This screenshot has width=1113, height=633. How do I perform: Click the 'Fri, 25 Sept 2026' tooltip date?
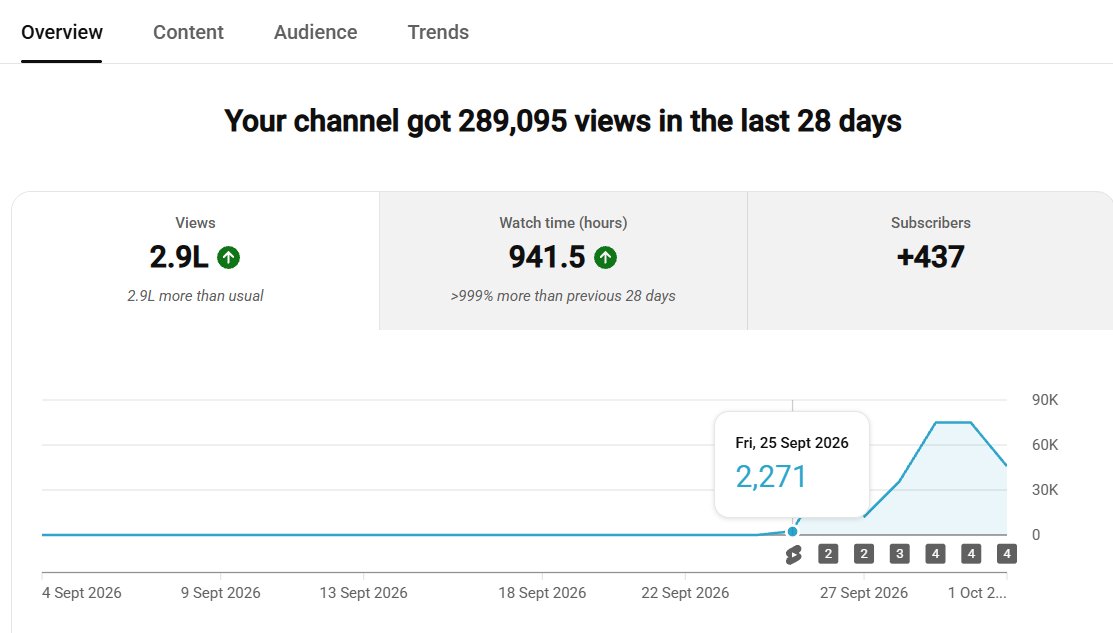pos(792,443)
